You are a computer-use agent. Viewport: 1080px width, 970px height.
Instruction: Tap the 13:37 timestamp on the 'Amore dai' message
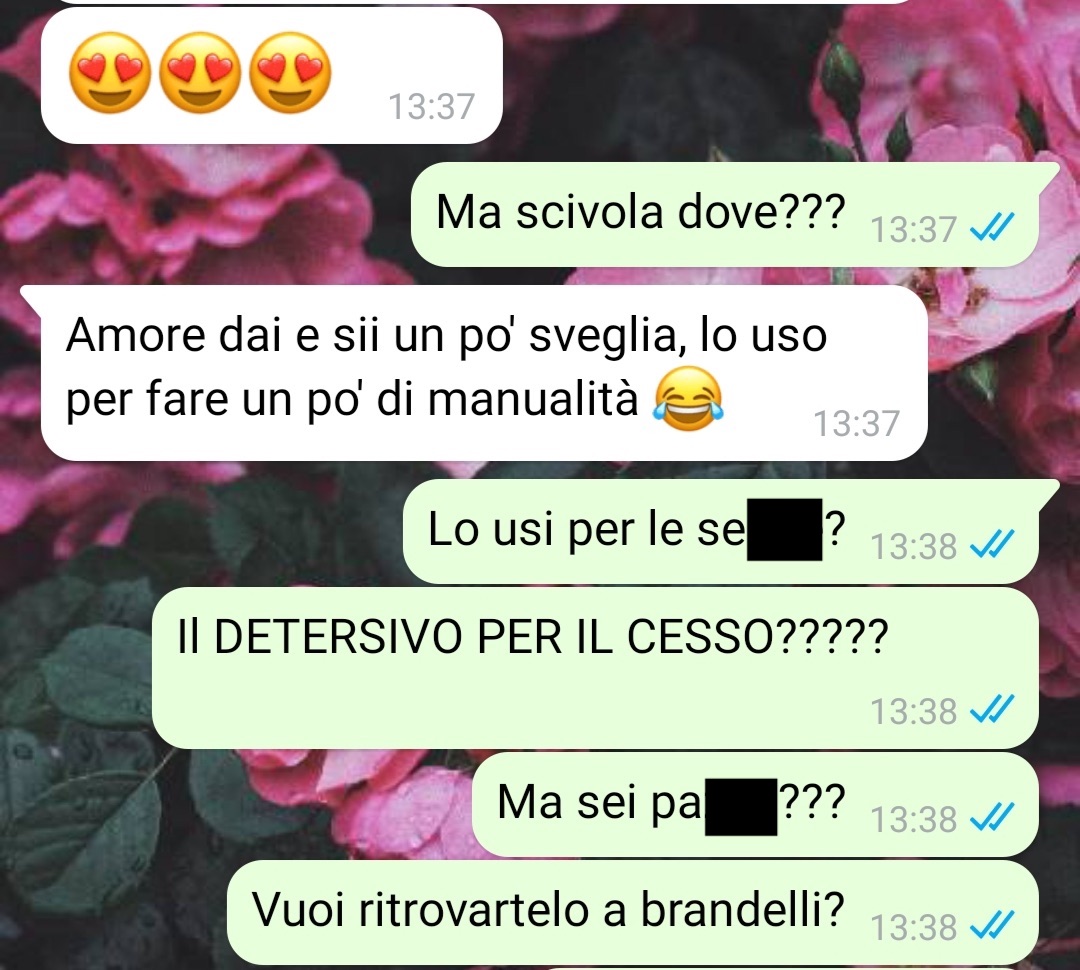[857, 423]
